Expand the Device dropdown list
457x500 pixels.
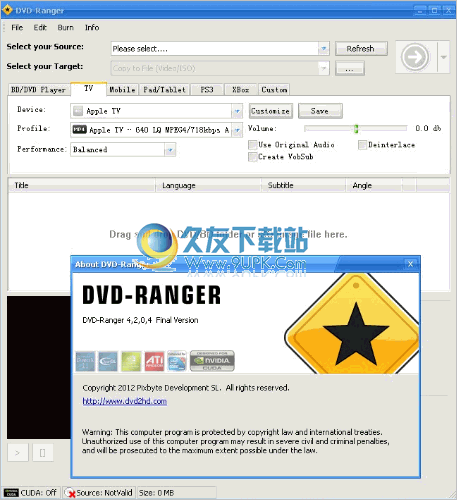pyautogui.click(x=237, y=111)
